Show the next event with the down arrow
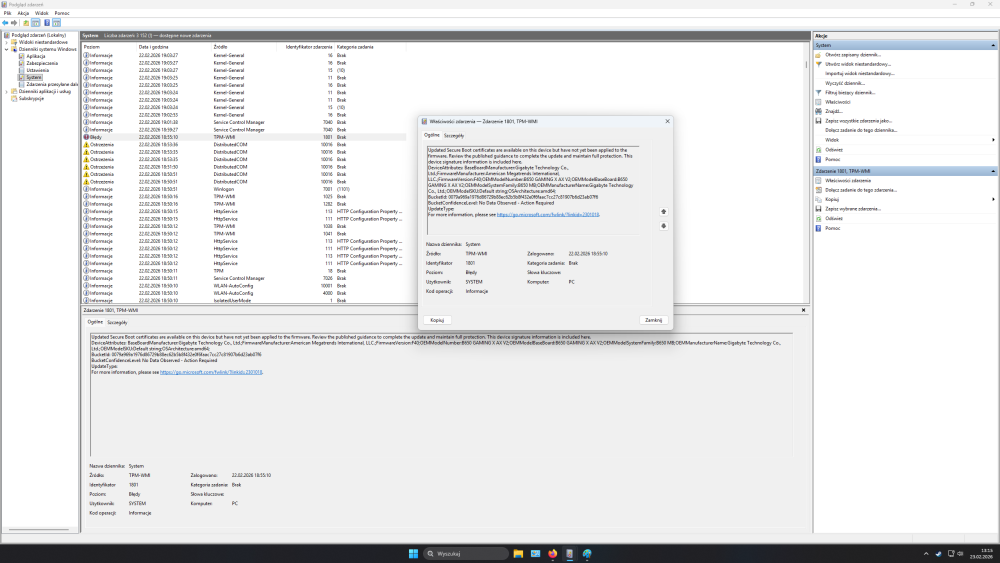This screenshot has height=563, width=1000. coord(662,226)
